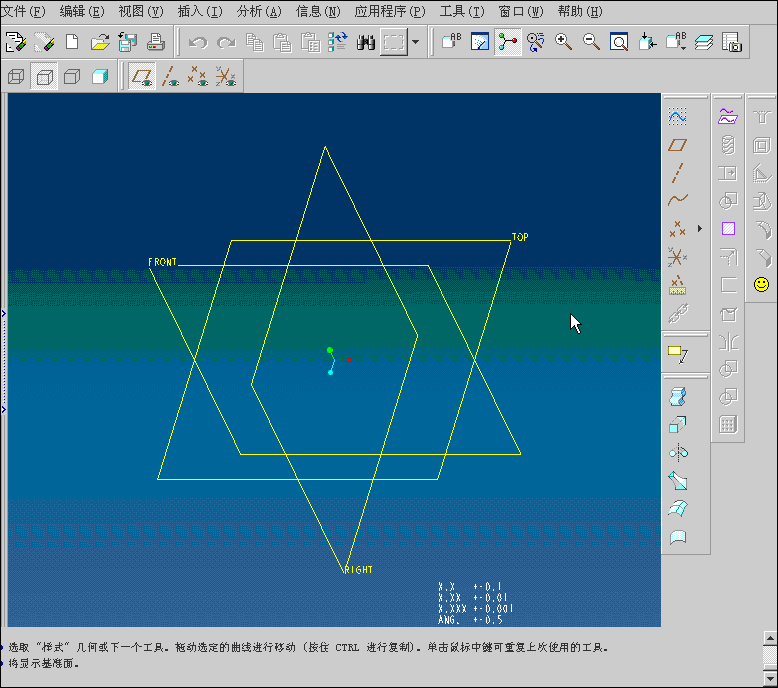Select the Datum Point tool
Screen dimensions: 778x688
pos(677,229)
